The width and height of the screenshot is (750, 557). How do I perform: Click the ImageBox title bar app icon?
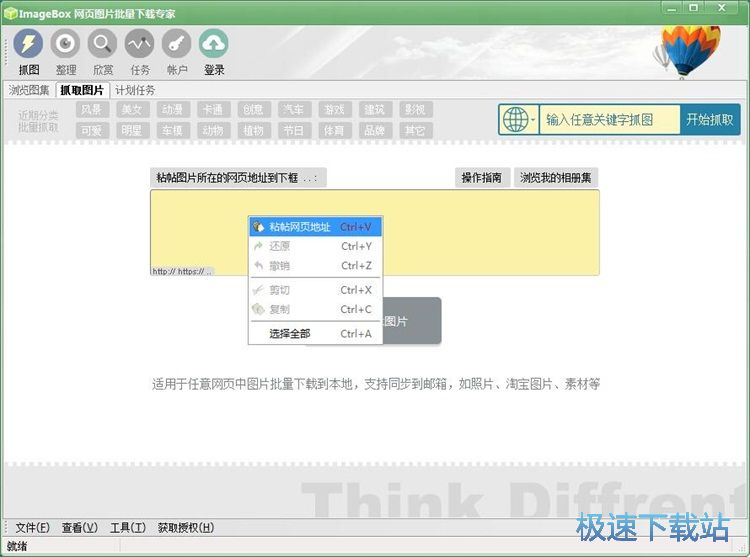point(11,13)
